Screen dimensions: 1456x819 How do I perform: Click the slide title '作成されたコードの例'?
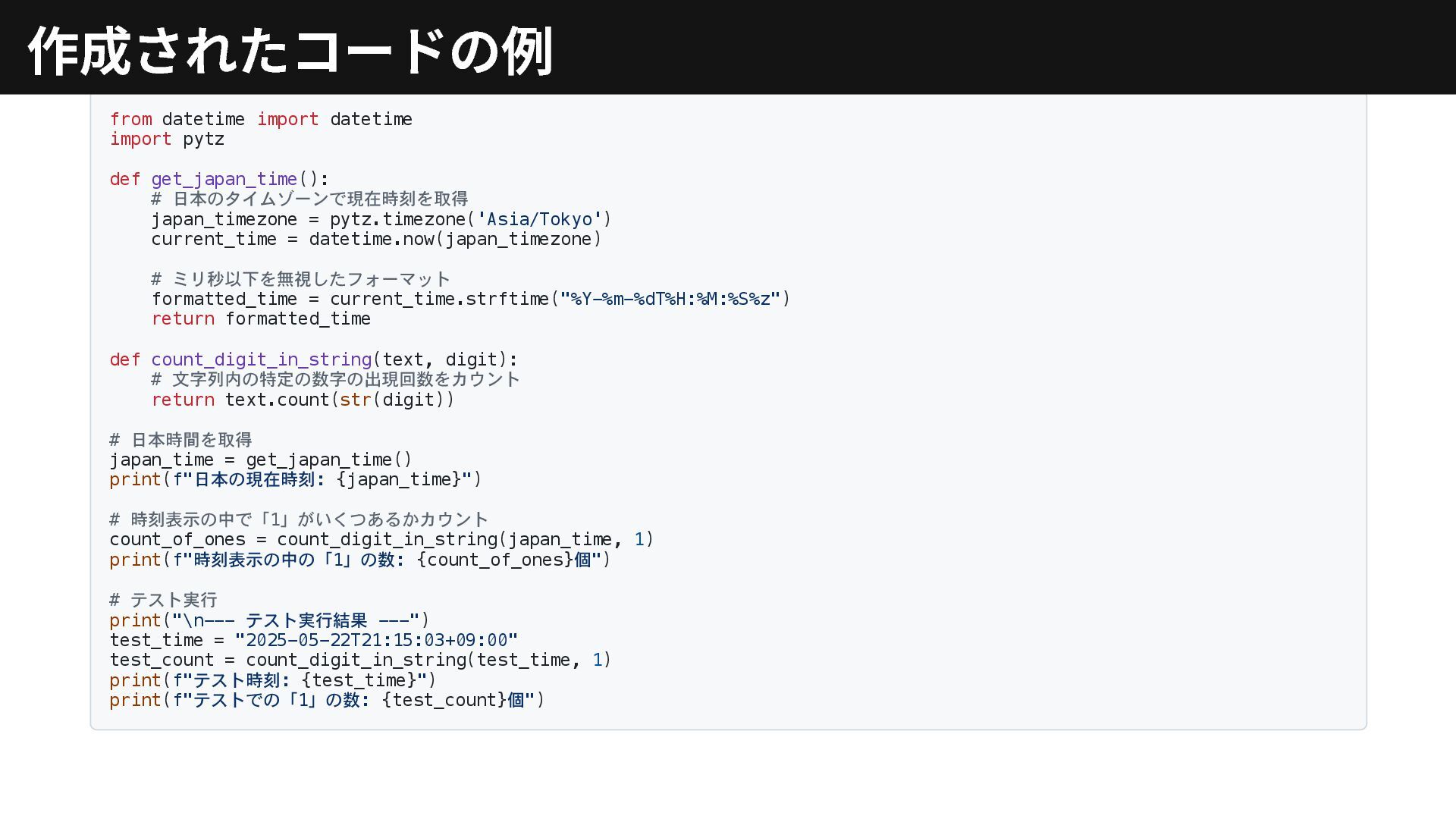pyautogui.click(x=290, y=50)
